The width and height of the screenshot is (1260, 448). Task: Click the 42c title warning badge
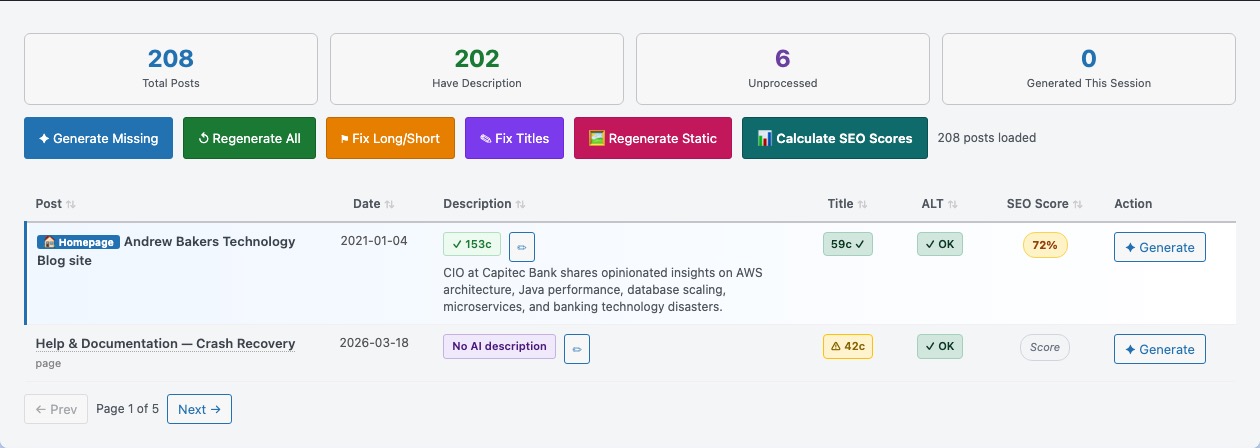point(848,346)
